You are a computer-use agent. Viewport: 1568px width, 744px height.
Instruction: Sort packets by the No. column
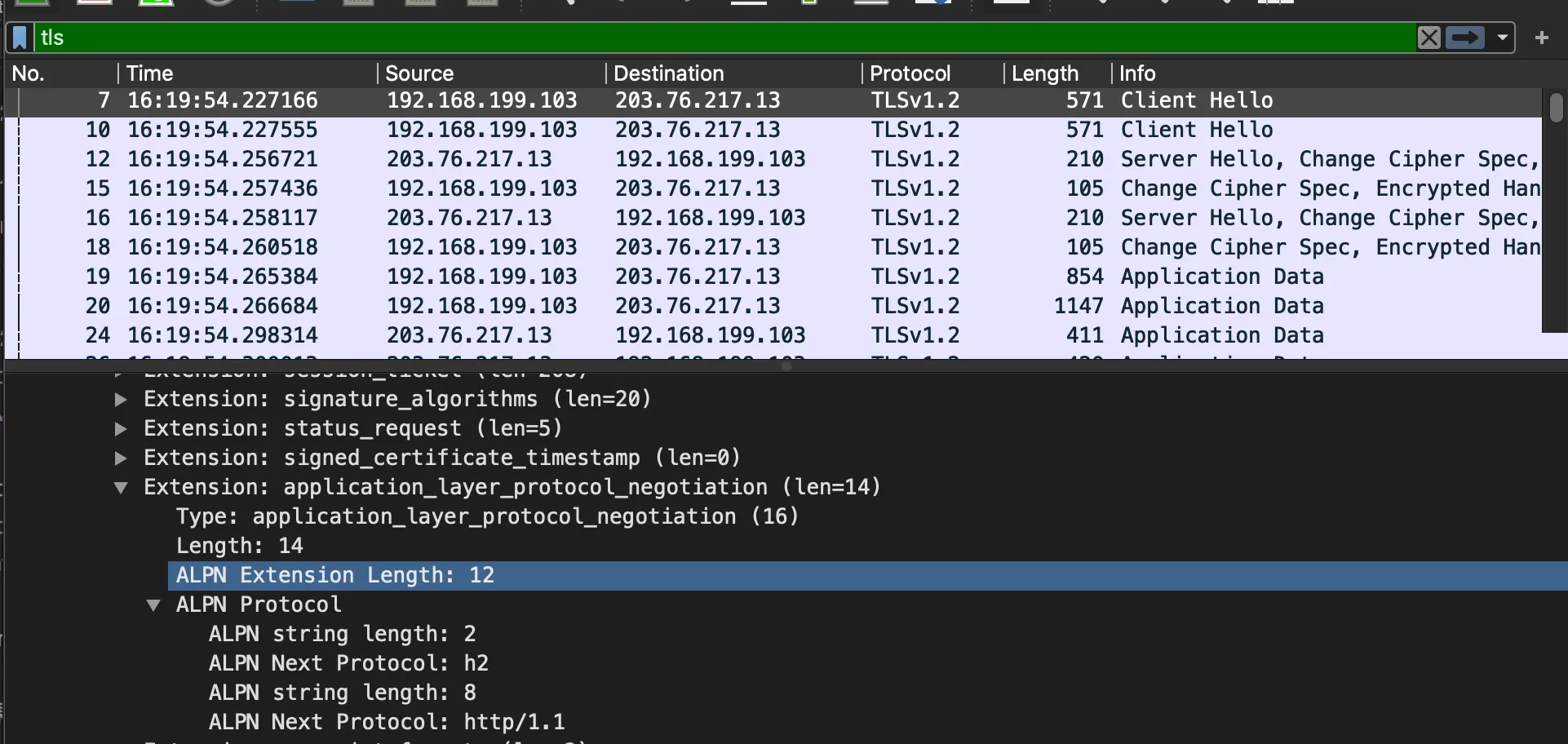point(61,73)
